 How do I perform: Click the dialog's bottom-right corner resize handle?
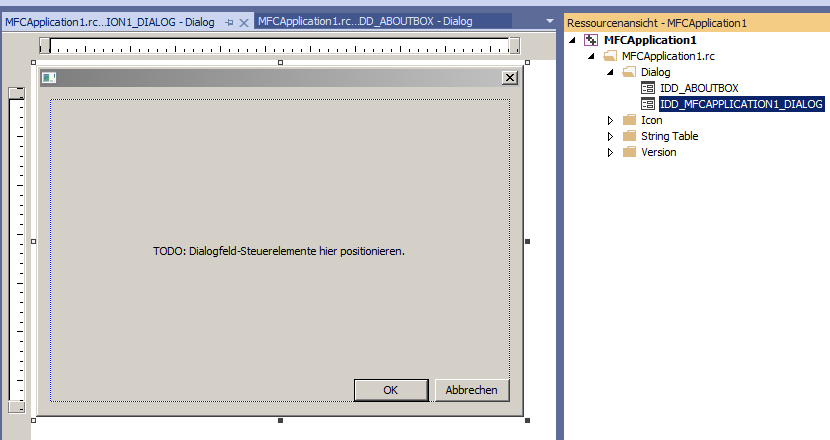[x=527, y=420]
